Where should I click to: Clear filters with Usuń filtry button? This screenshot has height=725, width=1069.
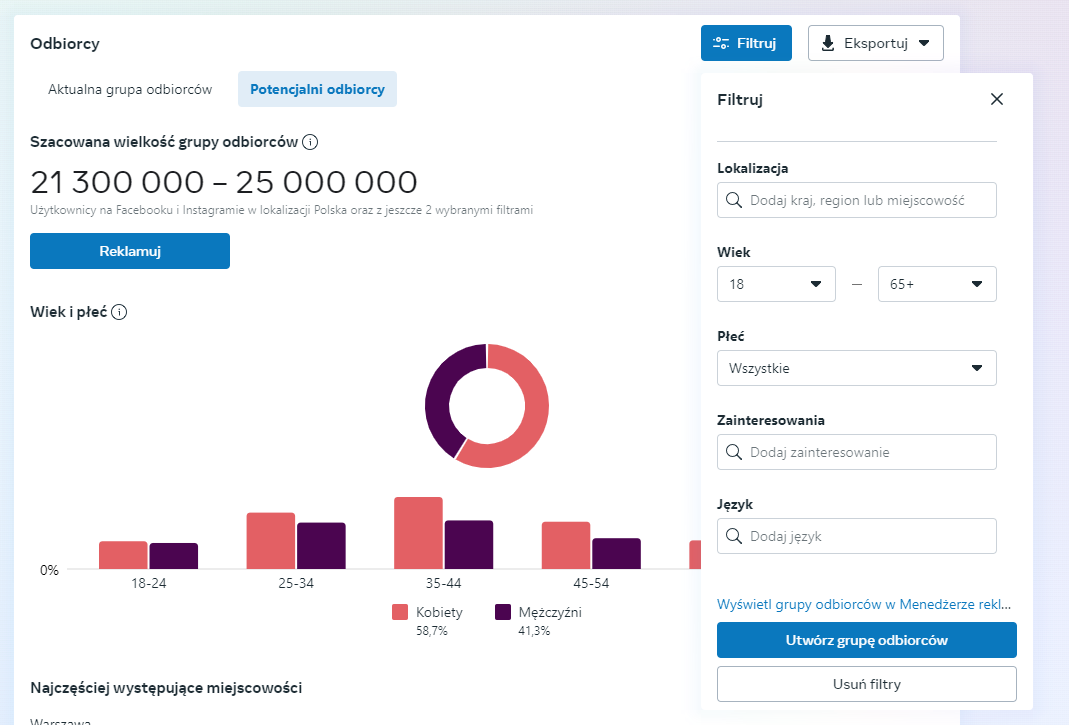[866, 684]
